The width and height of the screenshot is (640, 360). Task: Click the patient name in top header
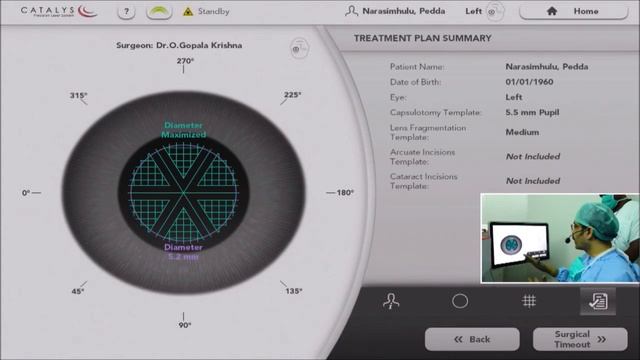(404, 11)
